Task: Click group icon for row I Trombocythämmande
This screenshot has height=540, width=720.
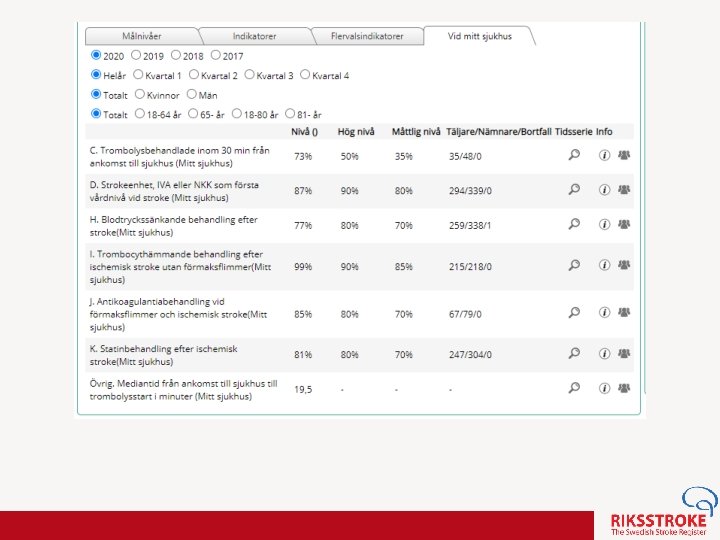Action: coord(624,265)
